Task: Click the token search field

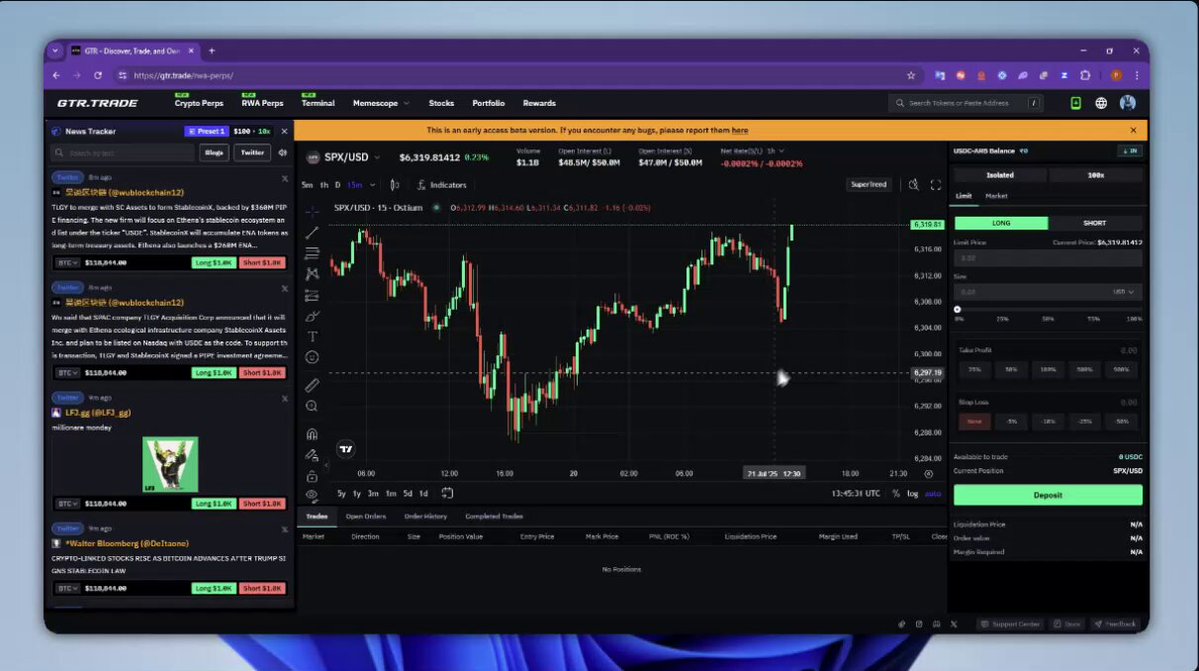Action: pyautogui.click(x=965, y=103)
